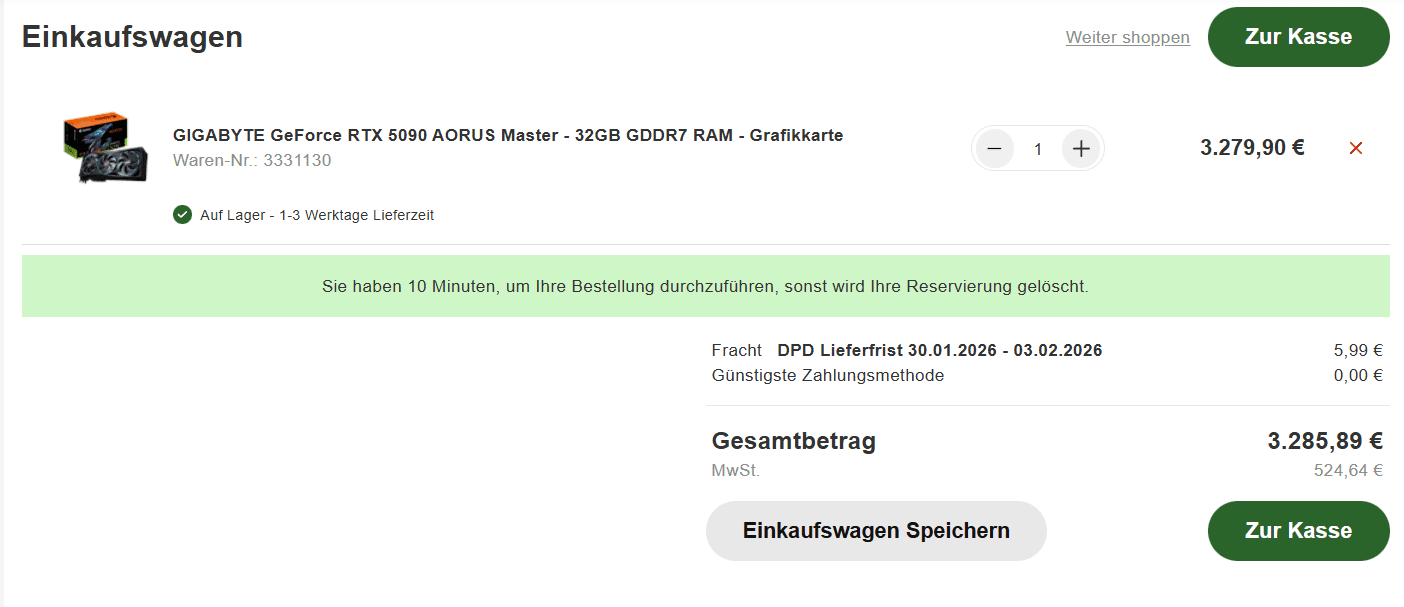The image size is (1404, 607).
Task: Click the green in-stock checkmark icon
Action: tap(182, 214)
